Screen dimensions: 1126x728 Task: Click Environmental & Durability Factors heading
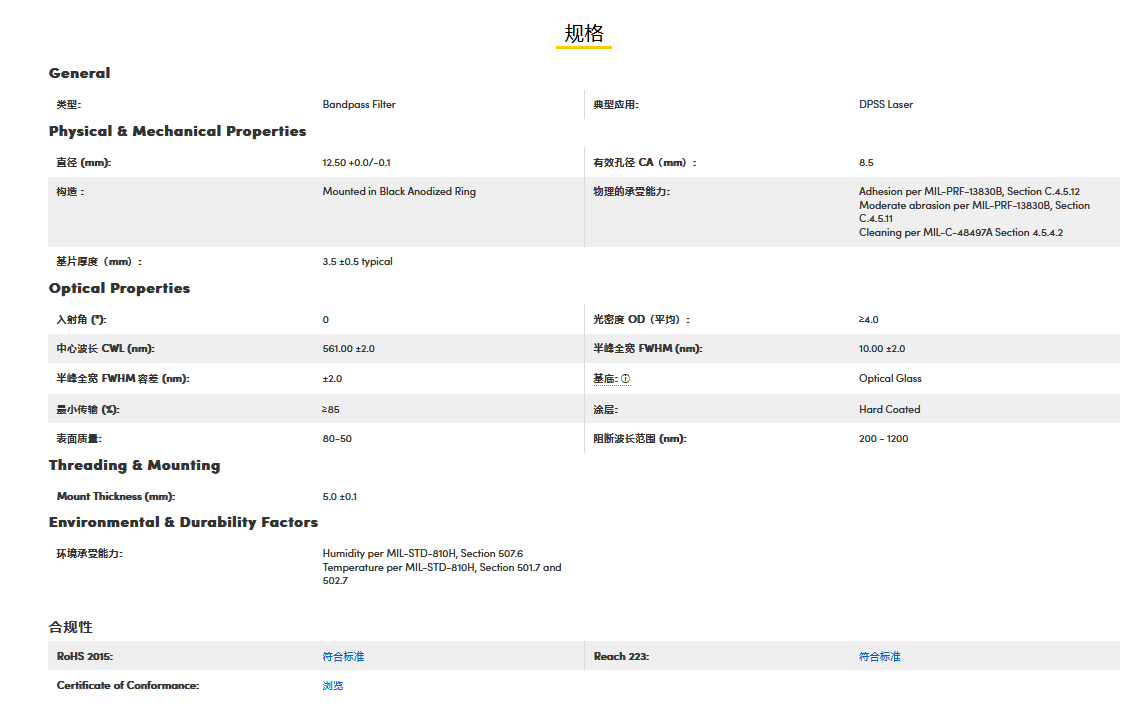coord(183,522)
